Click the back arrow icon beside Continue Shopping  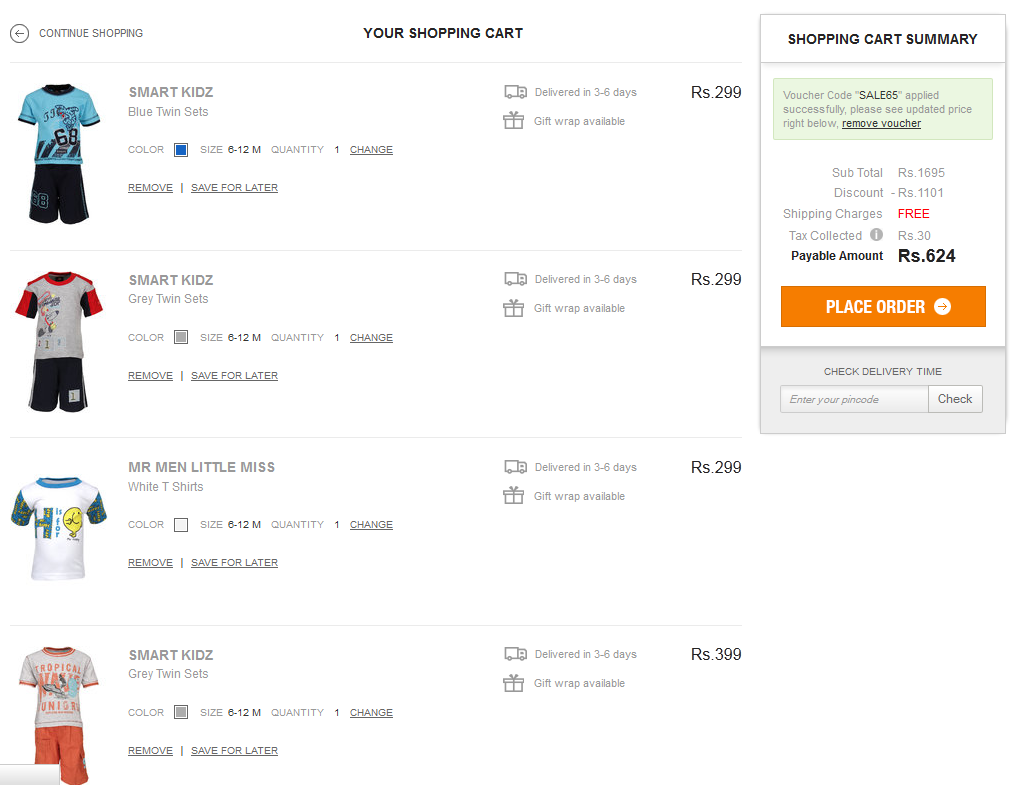(20, 33)
